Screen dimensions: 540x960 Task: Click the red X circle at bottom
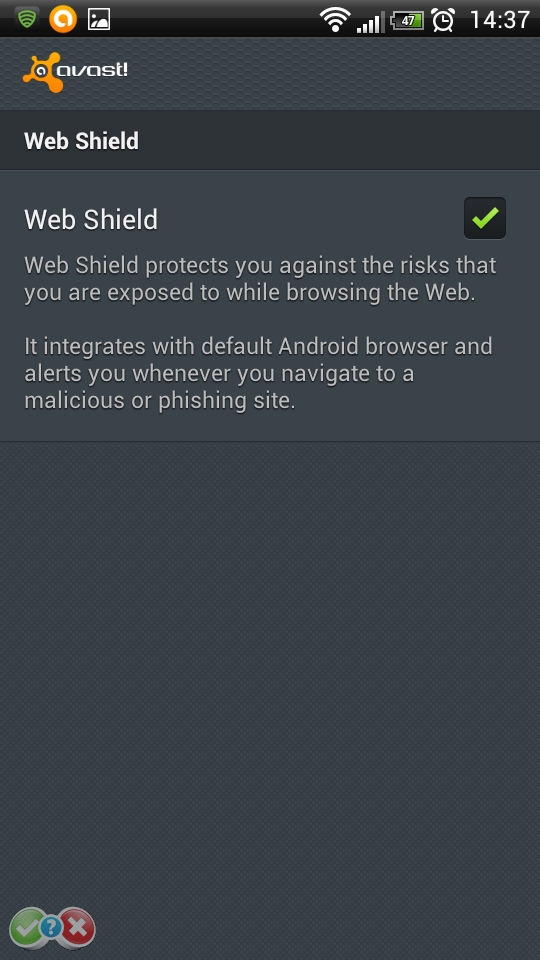tap(77, 929)
